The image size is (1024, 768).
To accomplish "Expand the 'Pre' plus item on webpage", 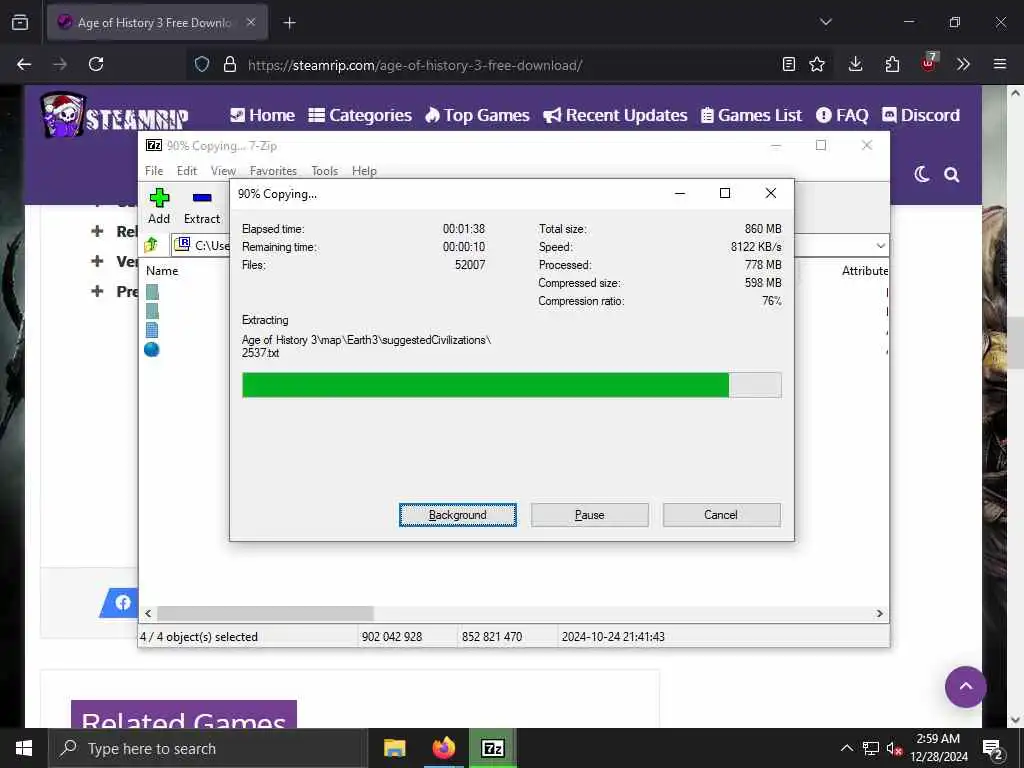I will [97, 291].
